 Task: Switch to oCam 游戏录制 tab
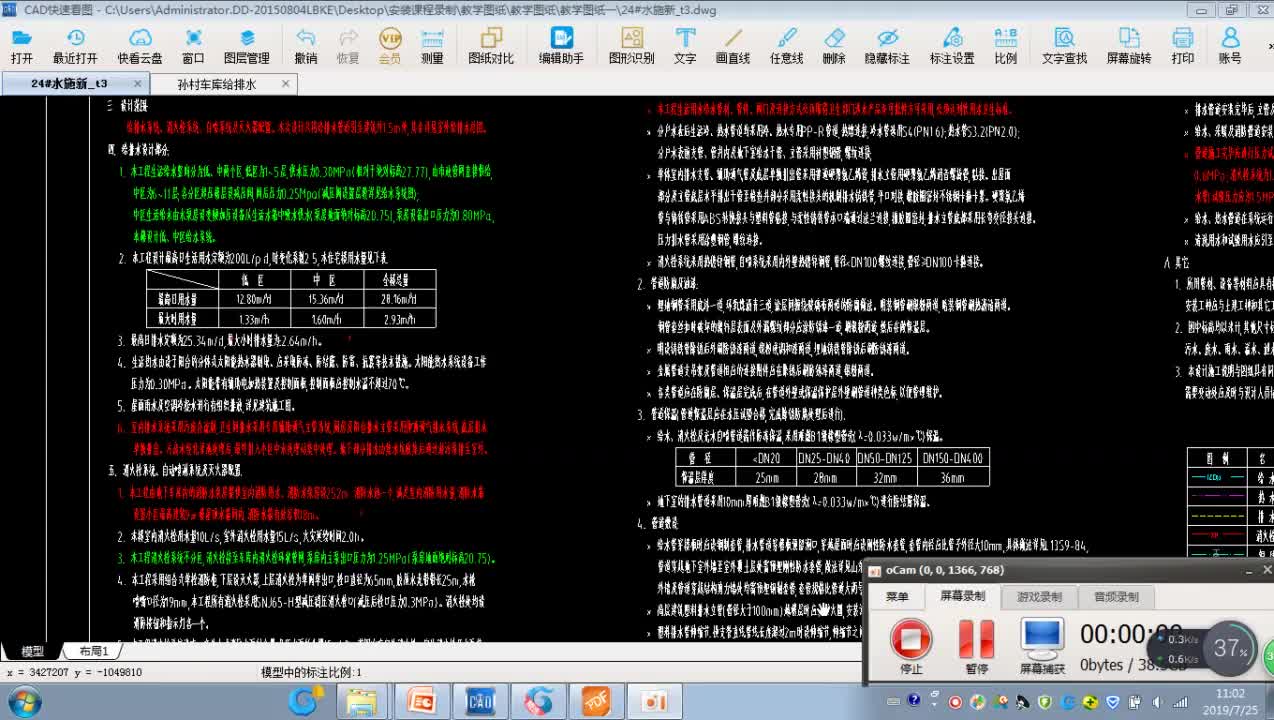pos(1039,597)
